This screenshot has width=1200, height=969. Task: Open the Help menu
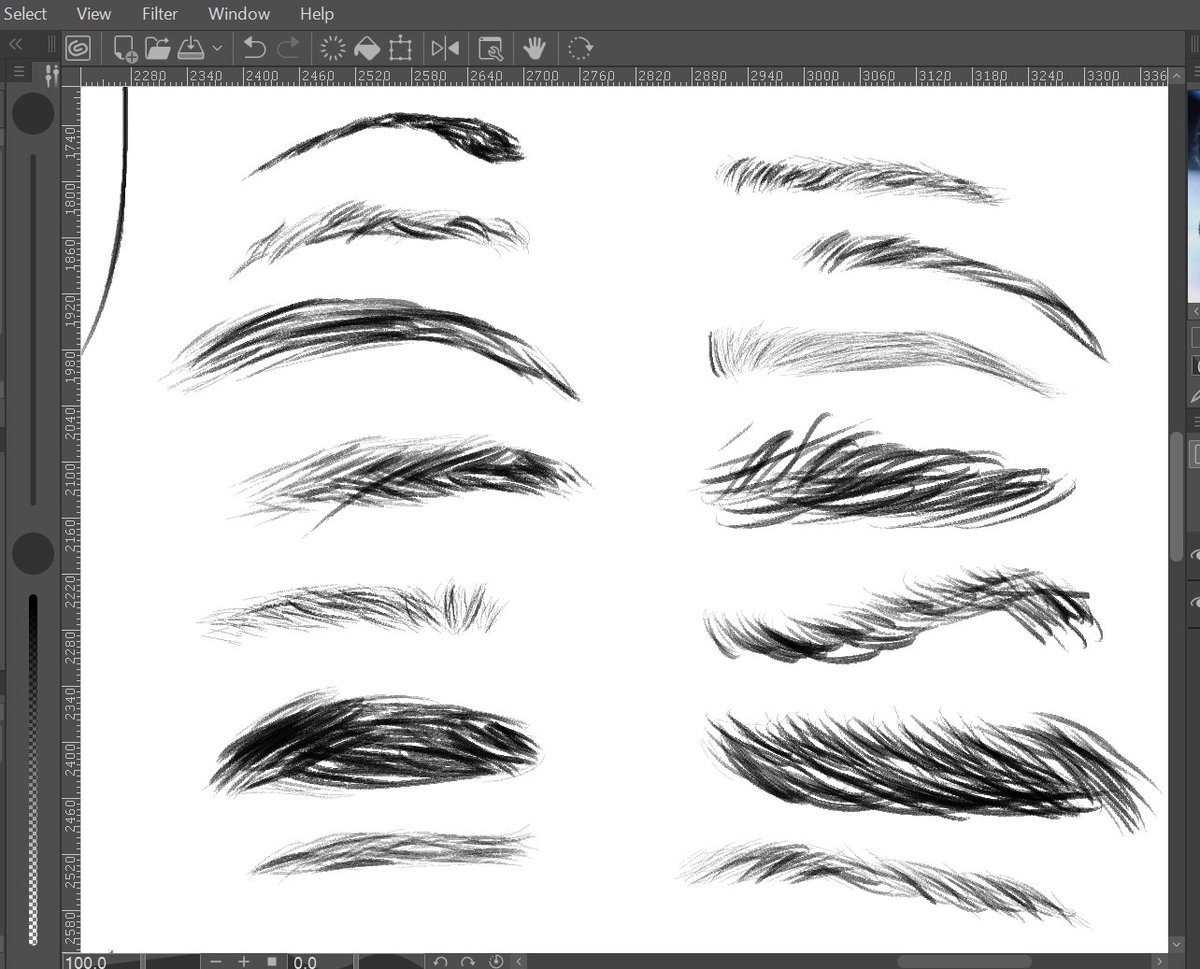317,14
